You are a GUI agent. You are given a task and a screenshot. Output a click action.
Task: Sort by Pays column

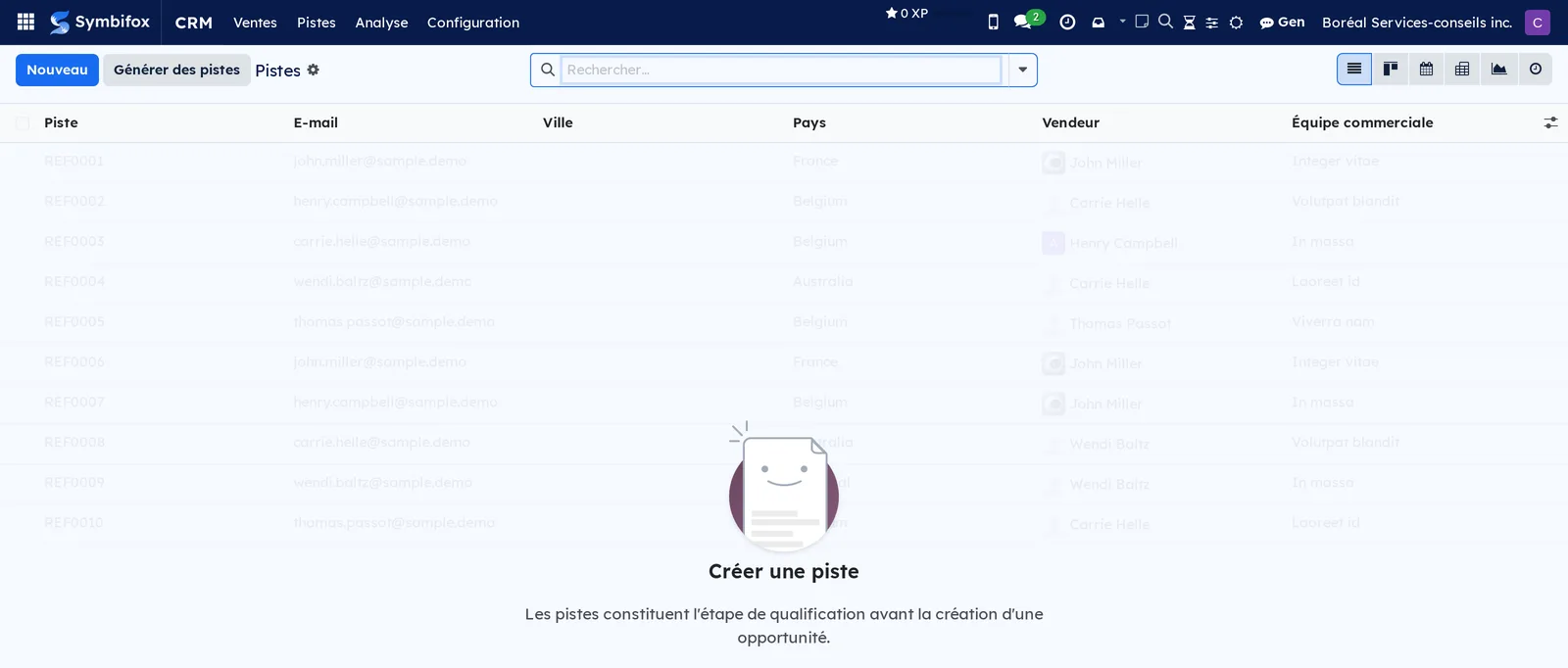pos(809,122)
